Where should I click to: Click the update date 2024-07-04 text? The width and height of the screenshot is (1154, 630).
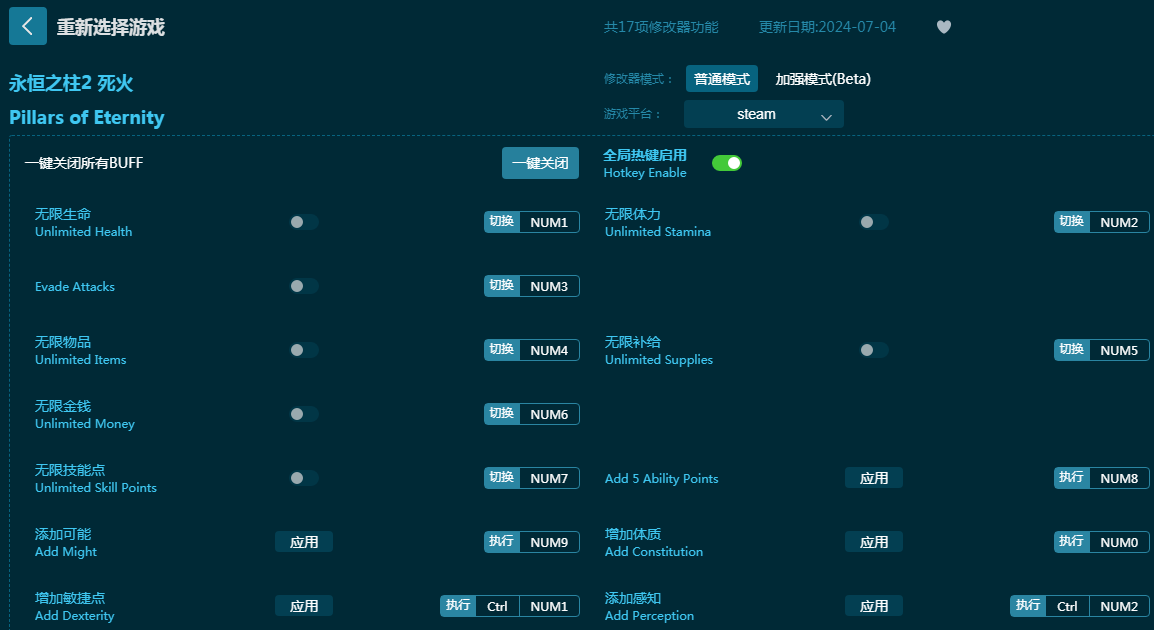827,27
